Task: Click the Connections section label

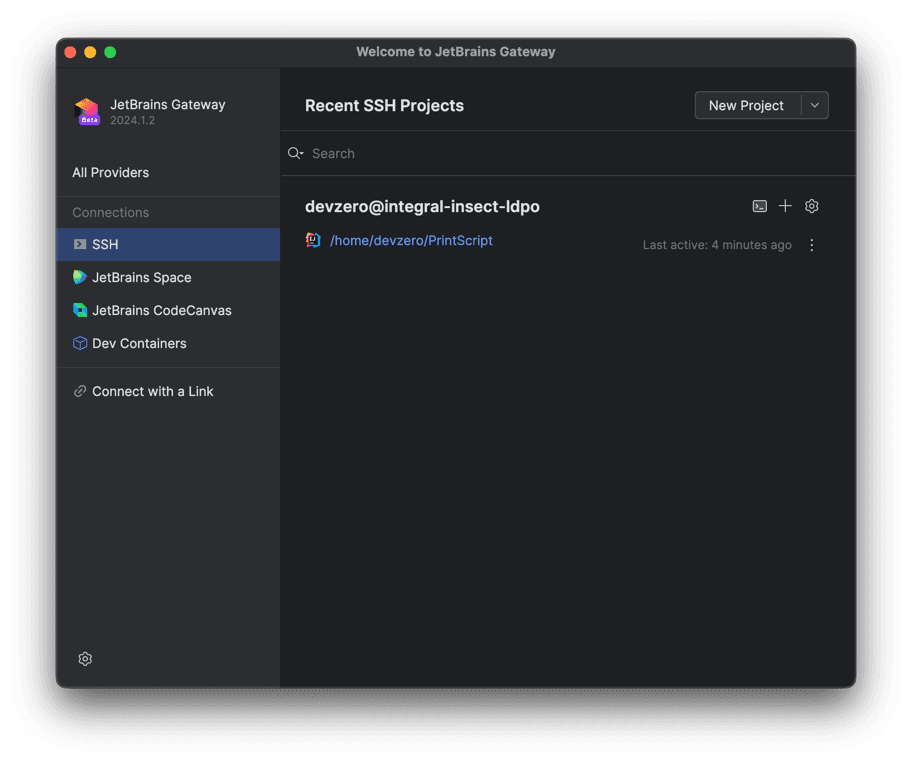Action: click(x=111, y=212)
